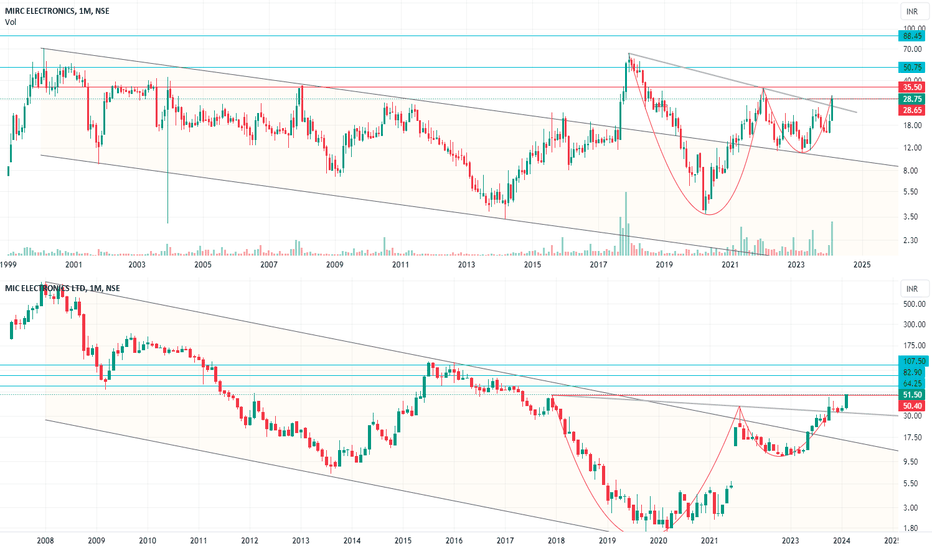The image size is (932, 550).
Task: Click the 2.30 price axis value
Action: [912, 241]
